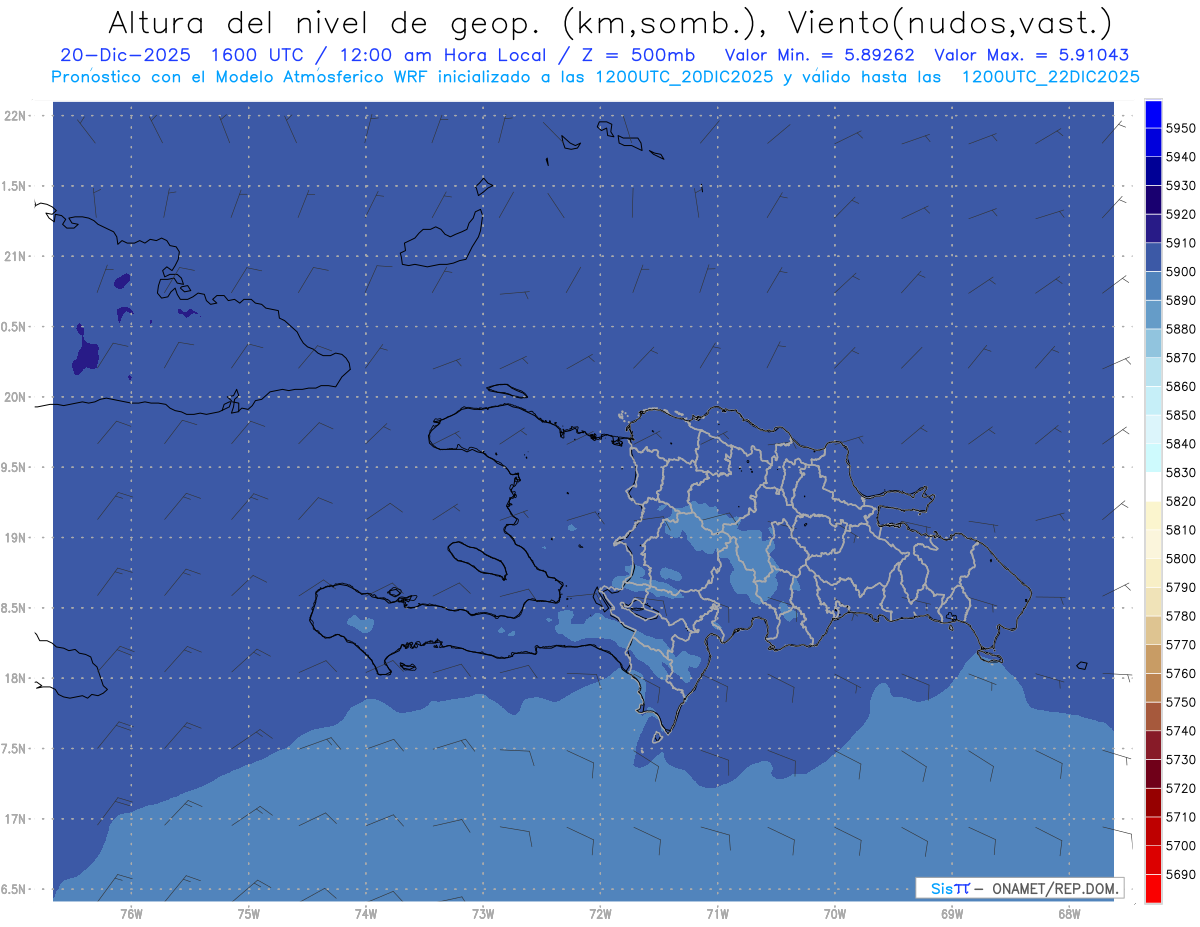1200x927 pixels.
Task: Click the legend swatch between 5940 and 5930
Action: [x=1153, y=172]
